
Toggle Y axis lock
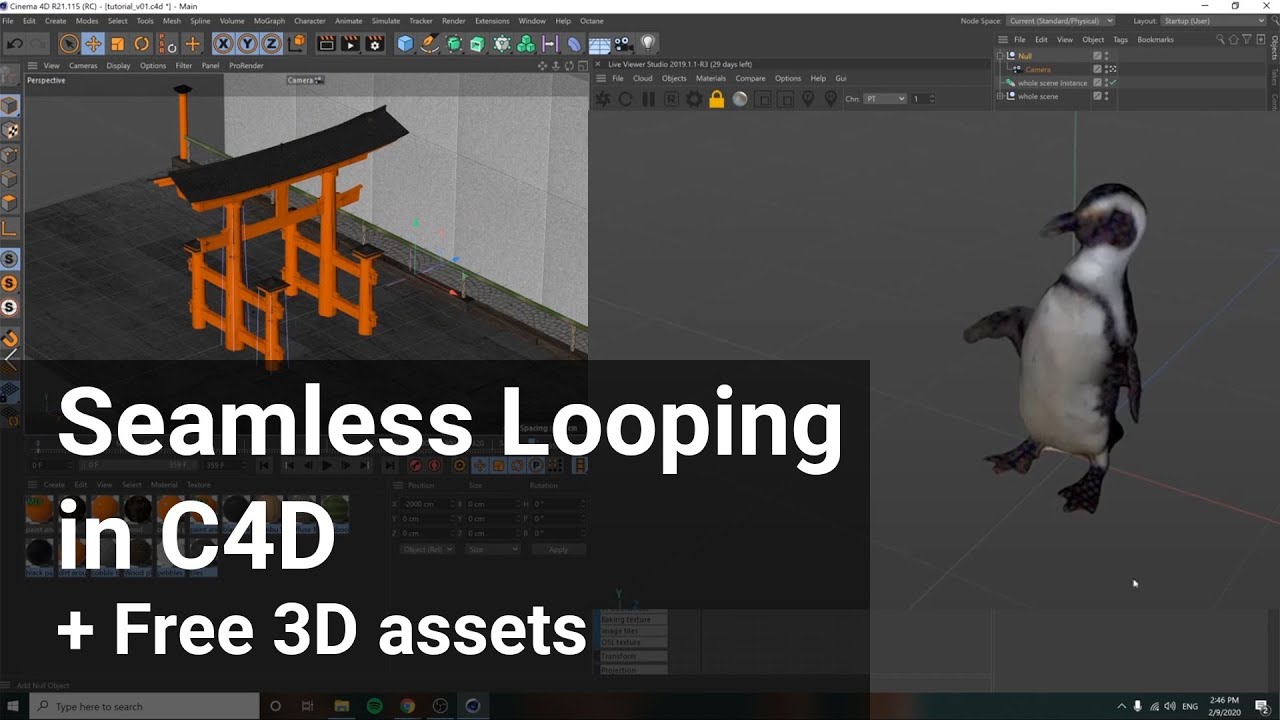[x=247, y=44]
